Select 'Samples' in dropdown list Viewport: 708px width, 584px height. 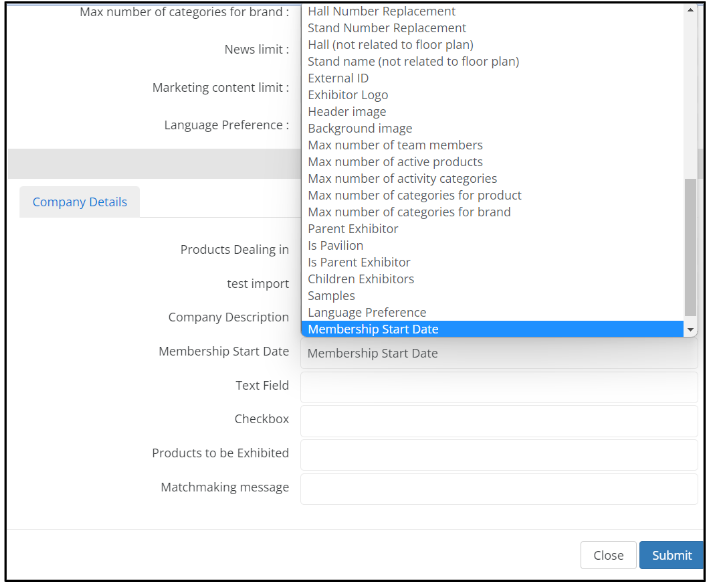tap(331, 296)
